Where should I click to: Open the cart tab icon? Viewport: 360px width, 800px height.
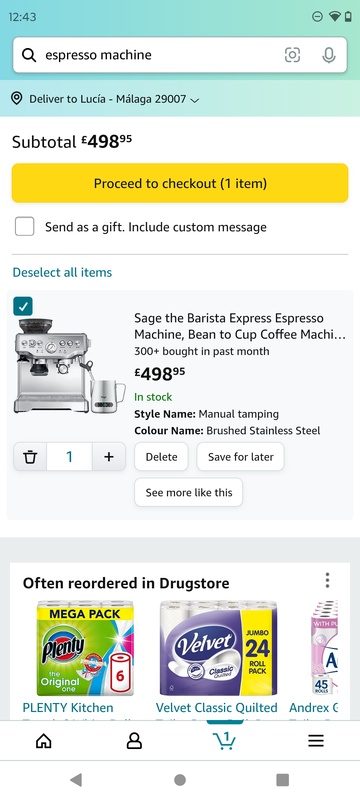tap(224, 741)
